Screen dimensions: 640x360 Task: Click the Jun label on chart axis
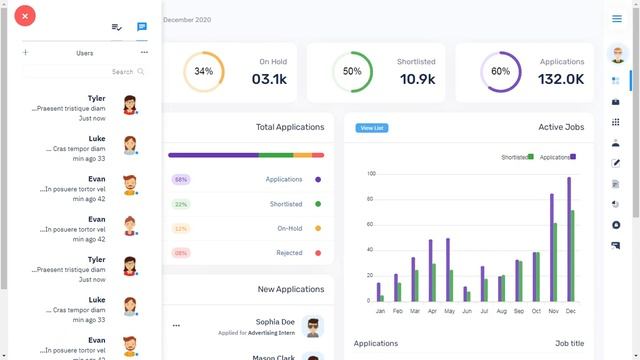(467, 311)
